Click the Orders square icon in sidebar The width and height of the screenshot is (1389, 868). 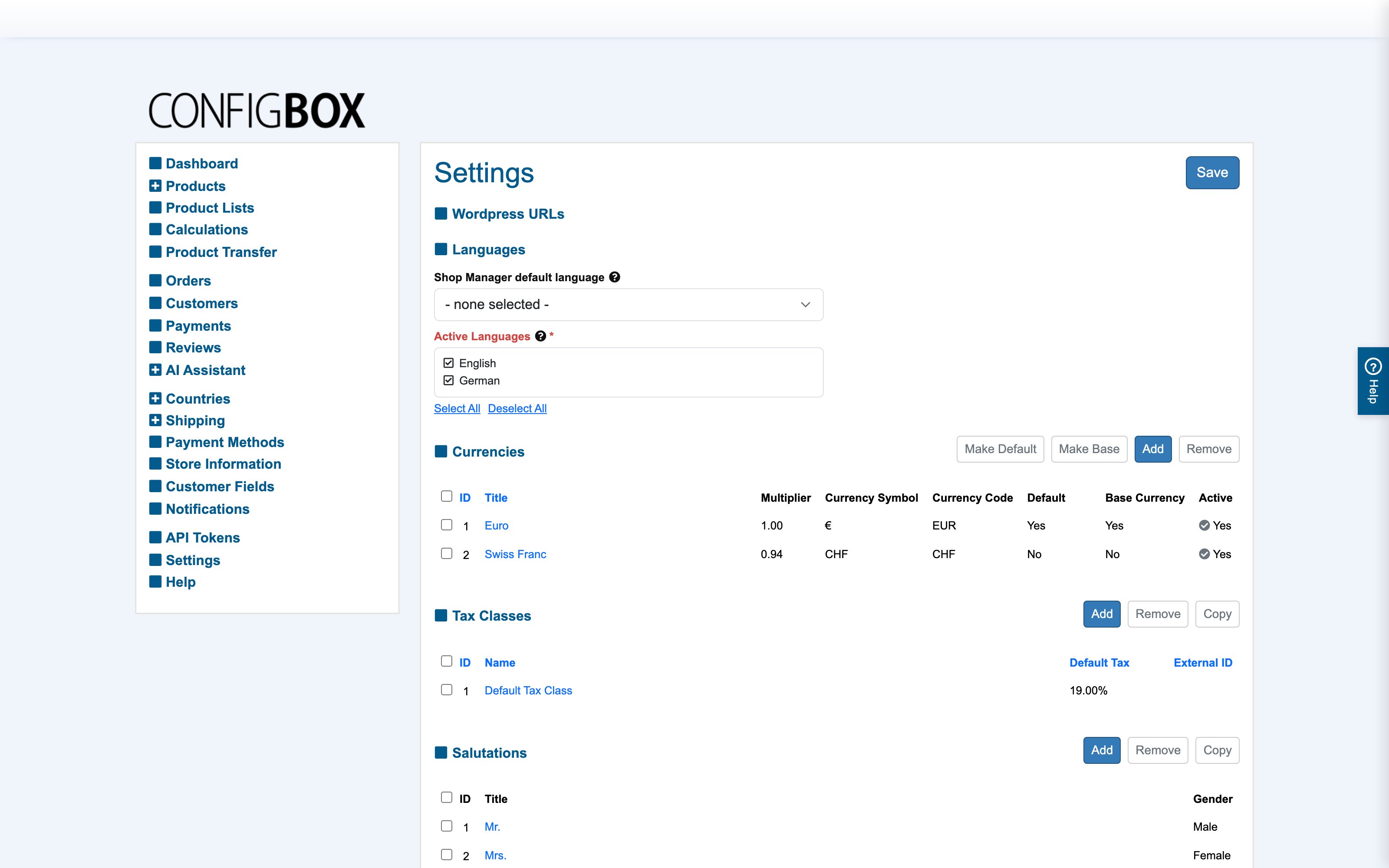[x=155, y=280]
